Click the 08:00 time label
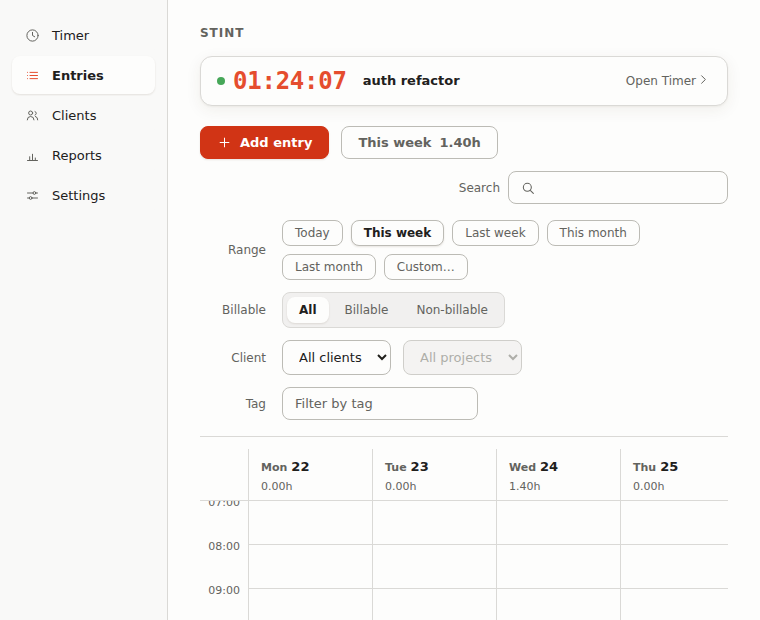 224,546
